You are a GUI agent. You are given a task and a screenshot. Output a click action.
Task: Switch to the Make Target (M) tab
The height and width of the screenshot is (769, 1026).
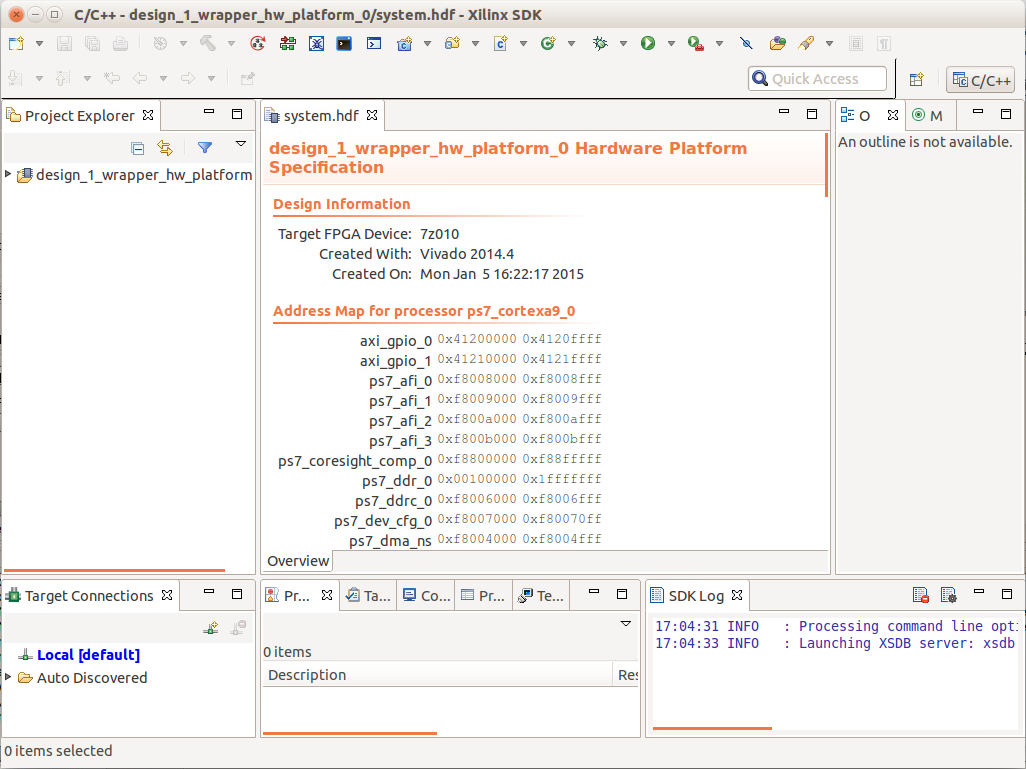coord(927,116)
